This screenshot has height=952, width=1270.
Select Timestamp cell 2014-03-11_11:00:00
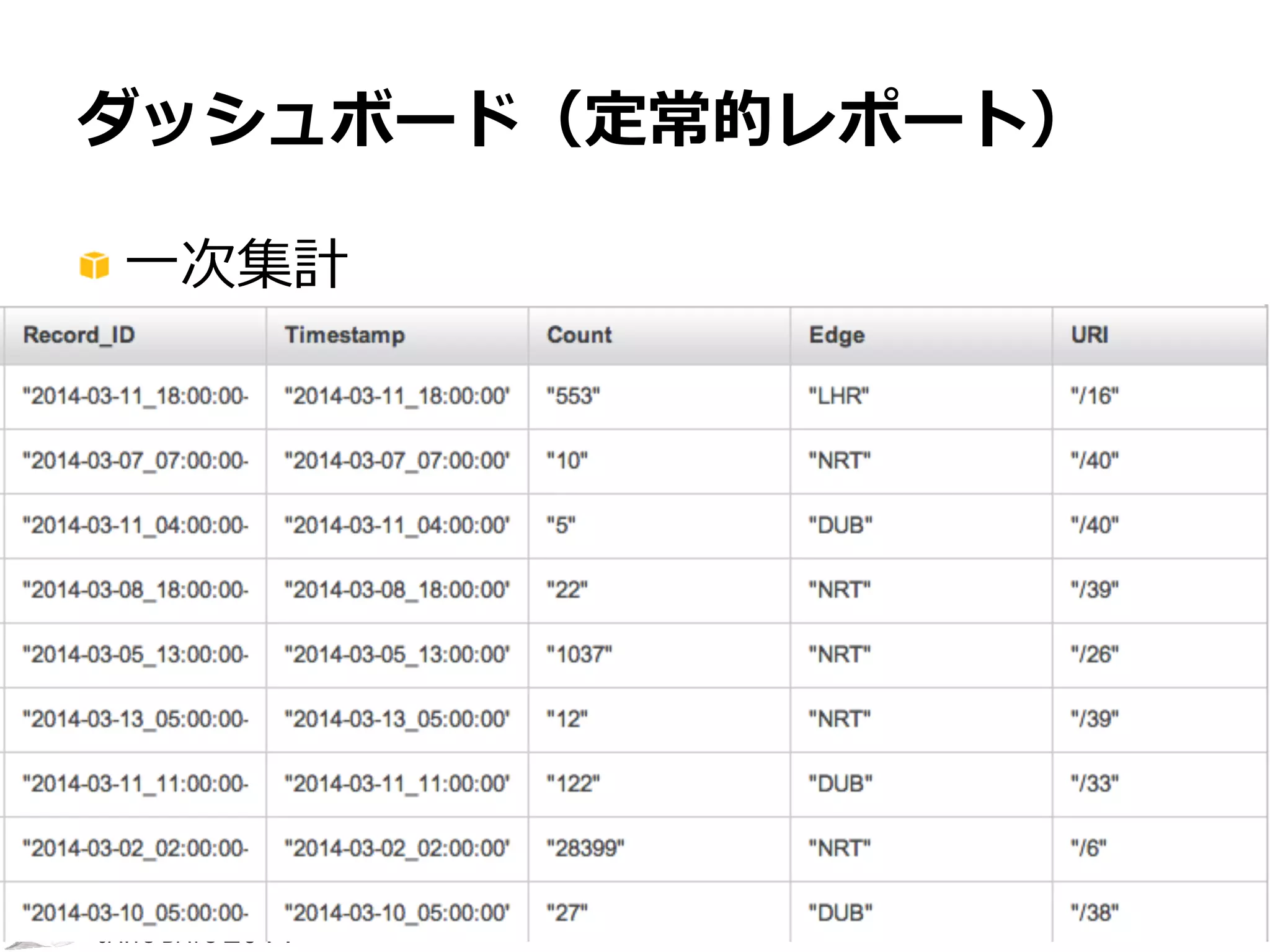point(397,784)
